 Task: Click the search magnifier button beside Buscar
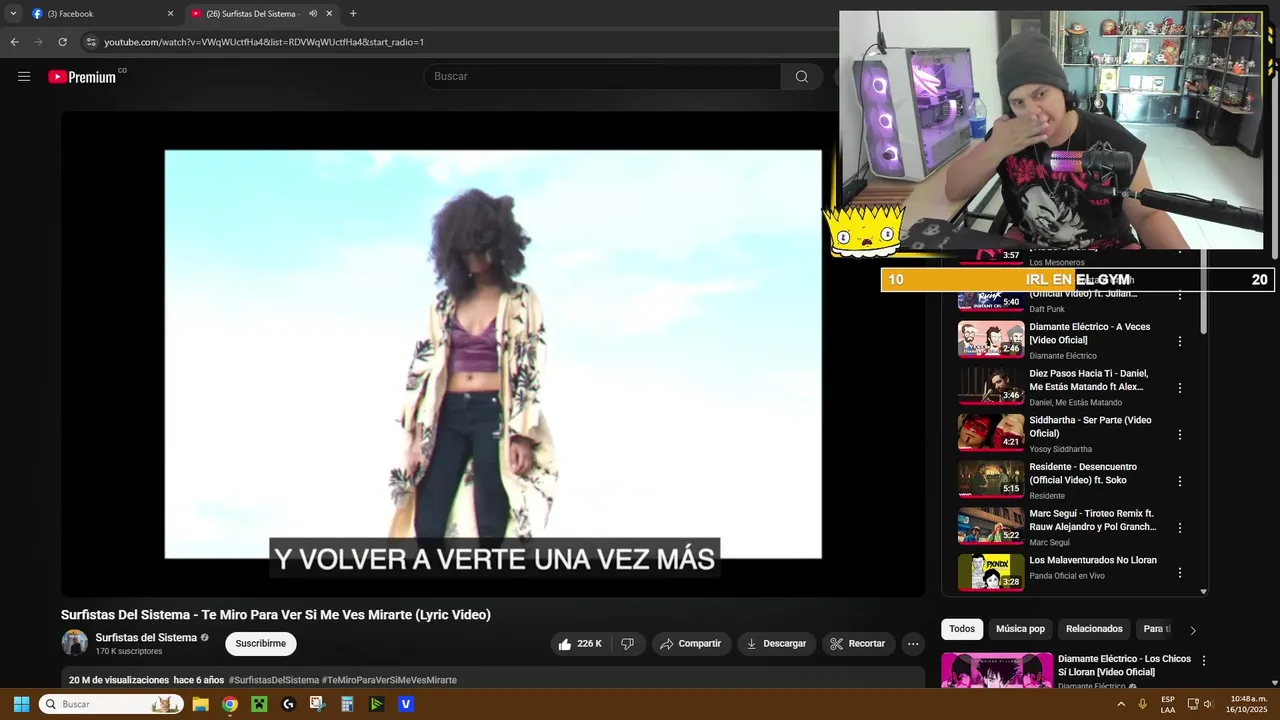tap(801, 76)
